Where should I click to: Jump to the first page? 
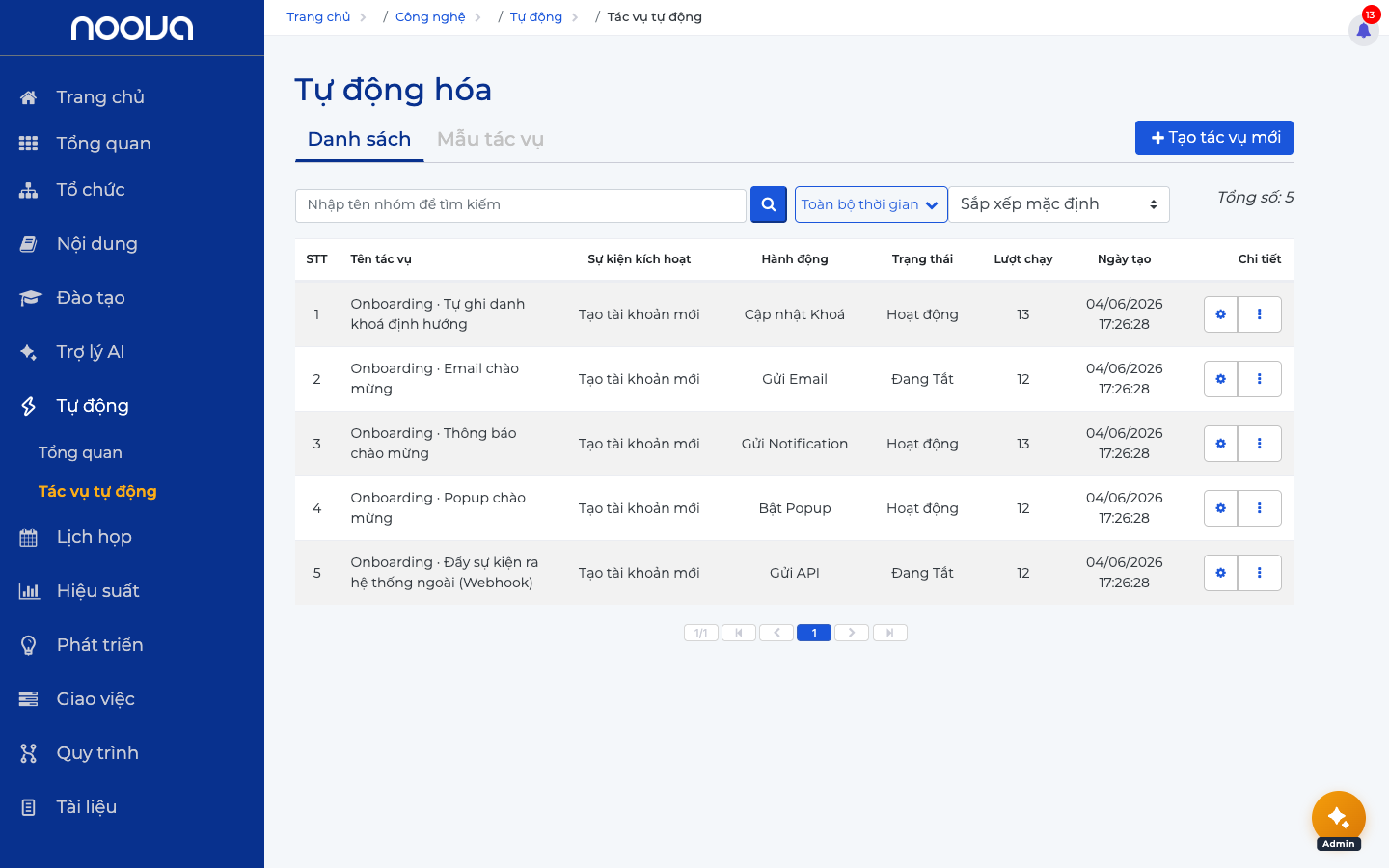739,633
